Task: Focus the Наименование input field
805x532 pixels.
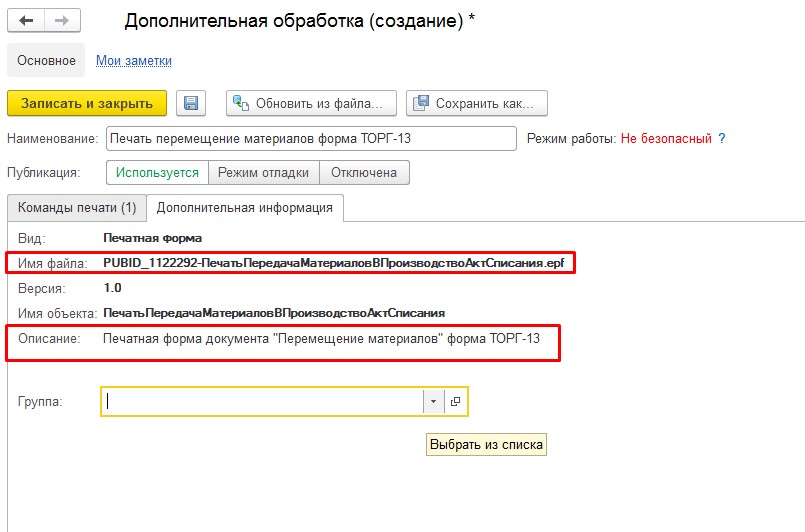Action: click(311, 139)
